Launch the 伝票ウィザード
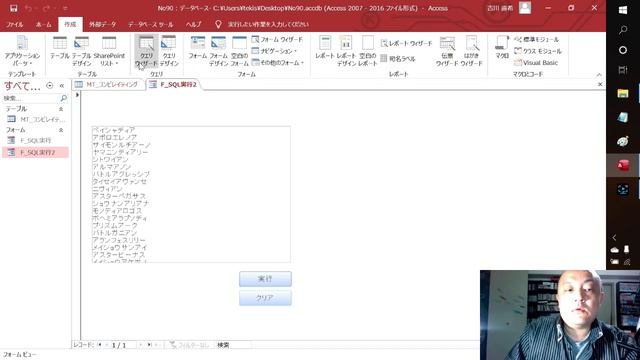This screenshot has height=360, width=640. pyautogui.click(x=447, y=51)
